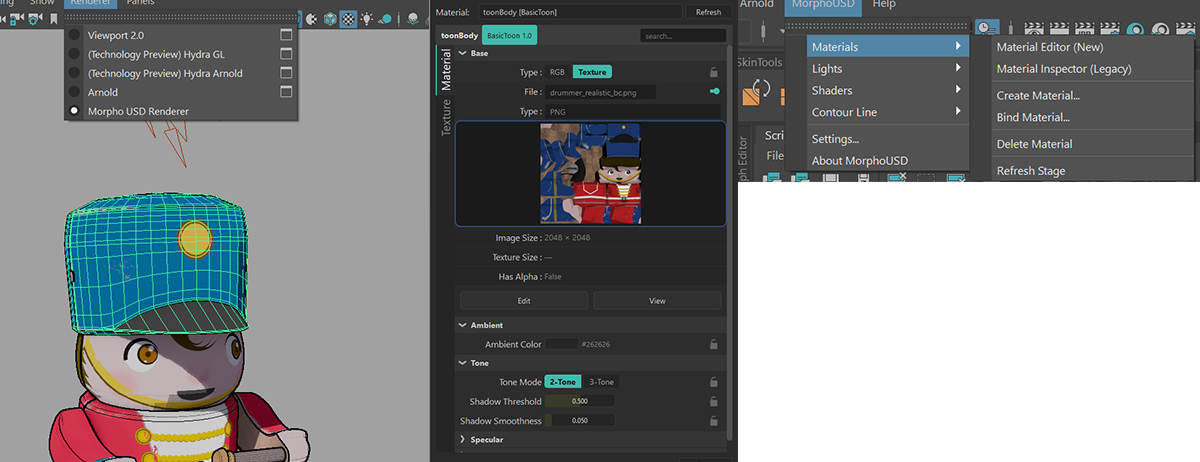This screenshot has height=462, width=1200.
Task: Set base Type to Texture
Action: point(592,72)
